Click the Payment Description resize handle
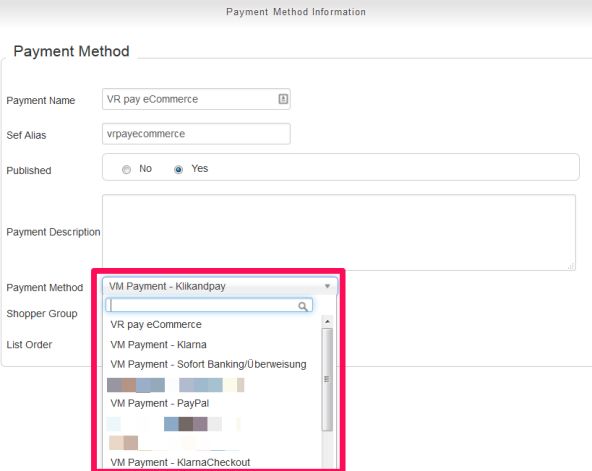592x471 pixels. point(571,266)
